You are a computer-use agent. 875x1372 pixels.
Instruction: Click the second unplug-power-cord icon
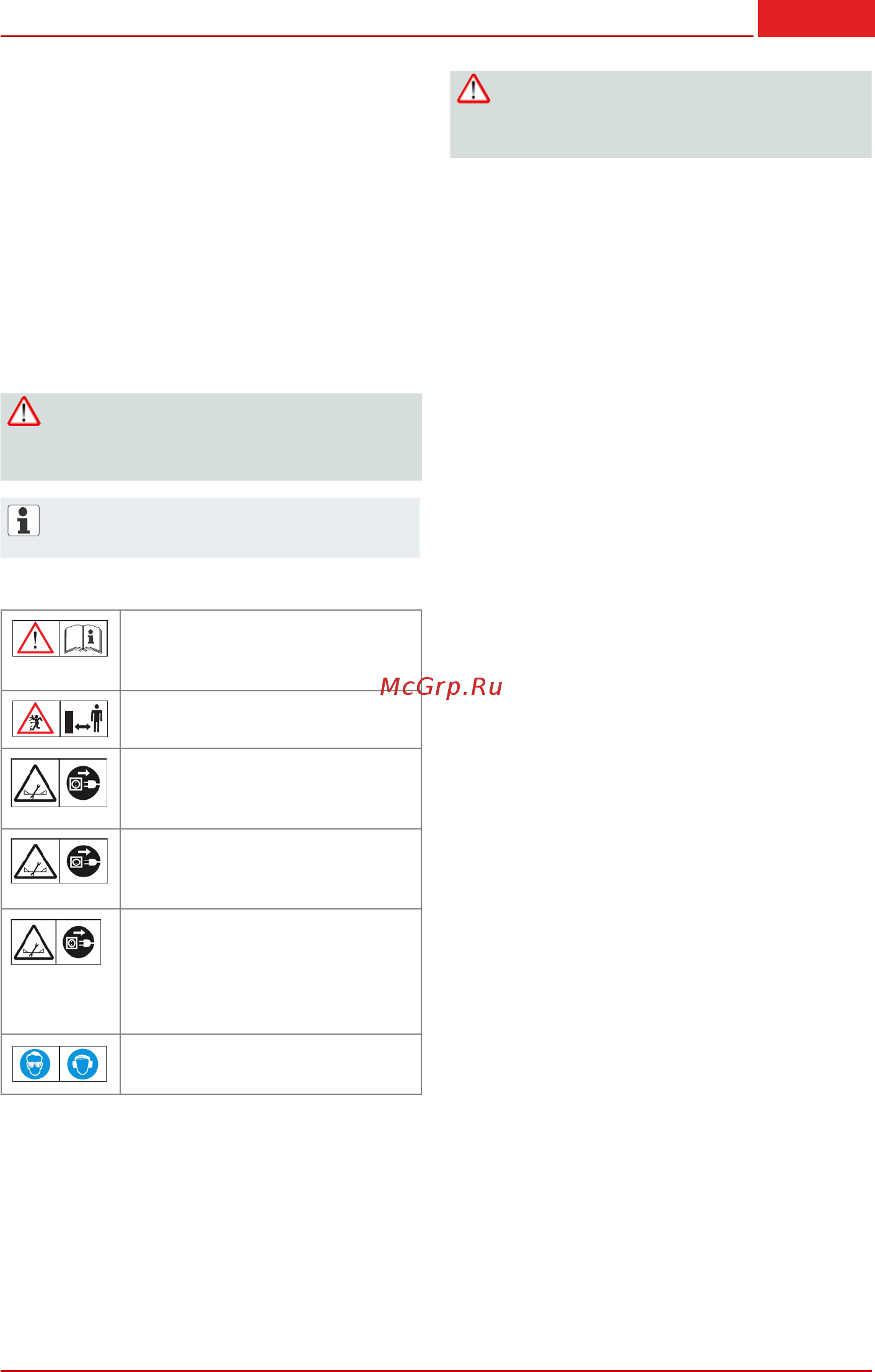pyautogui.click(x=83, y=861)
